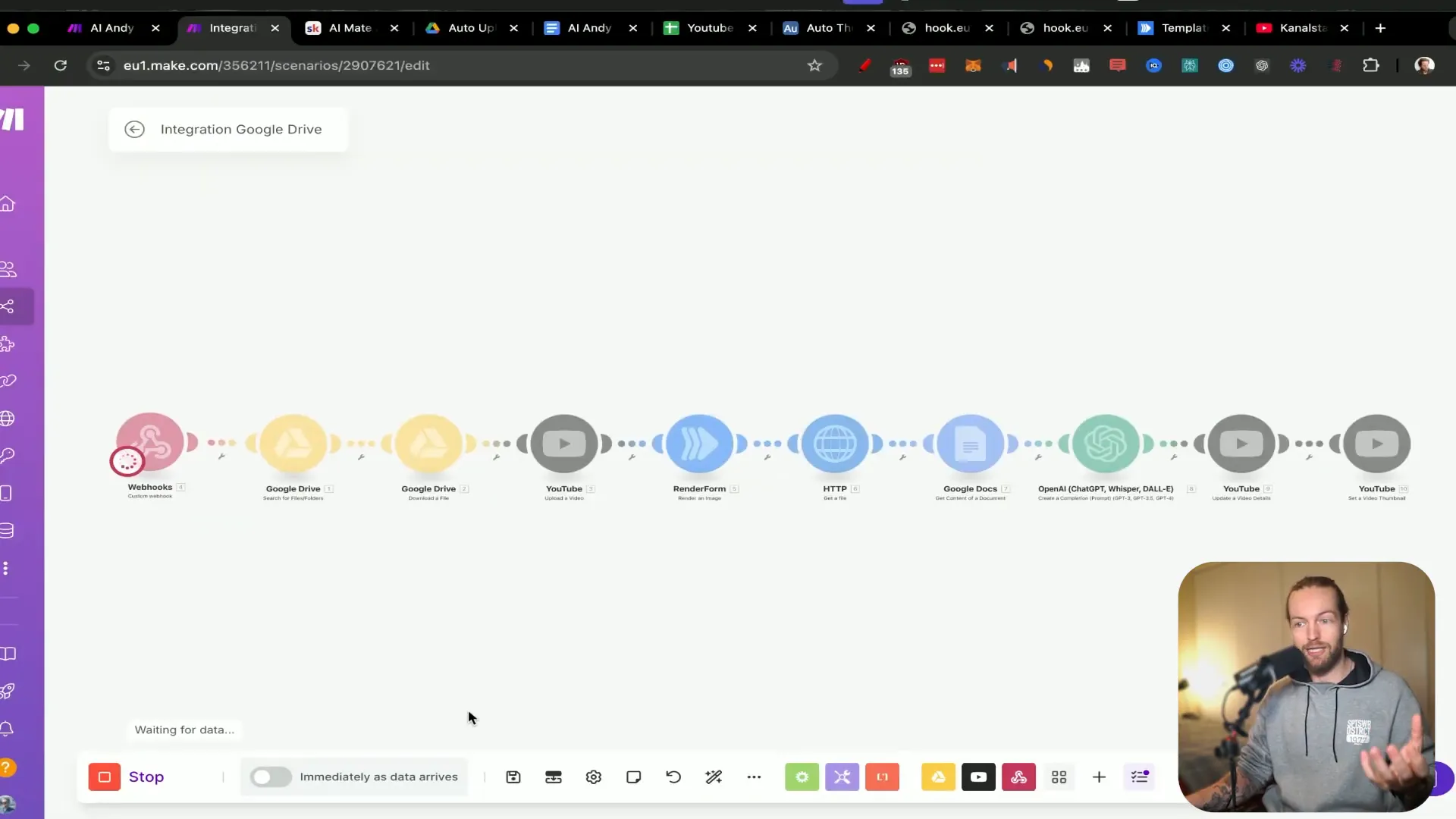Open the RenderForm Render an Image module
This screenshot has height=819, width=1456.
(699, 444)
